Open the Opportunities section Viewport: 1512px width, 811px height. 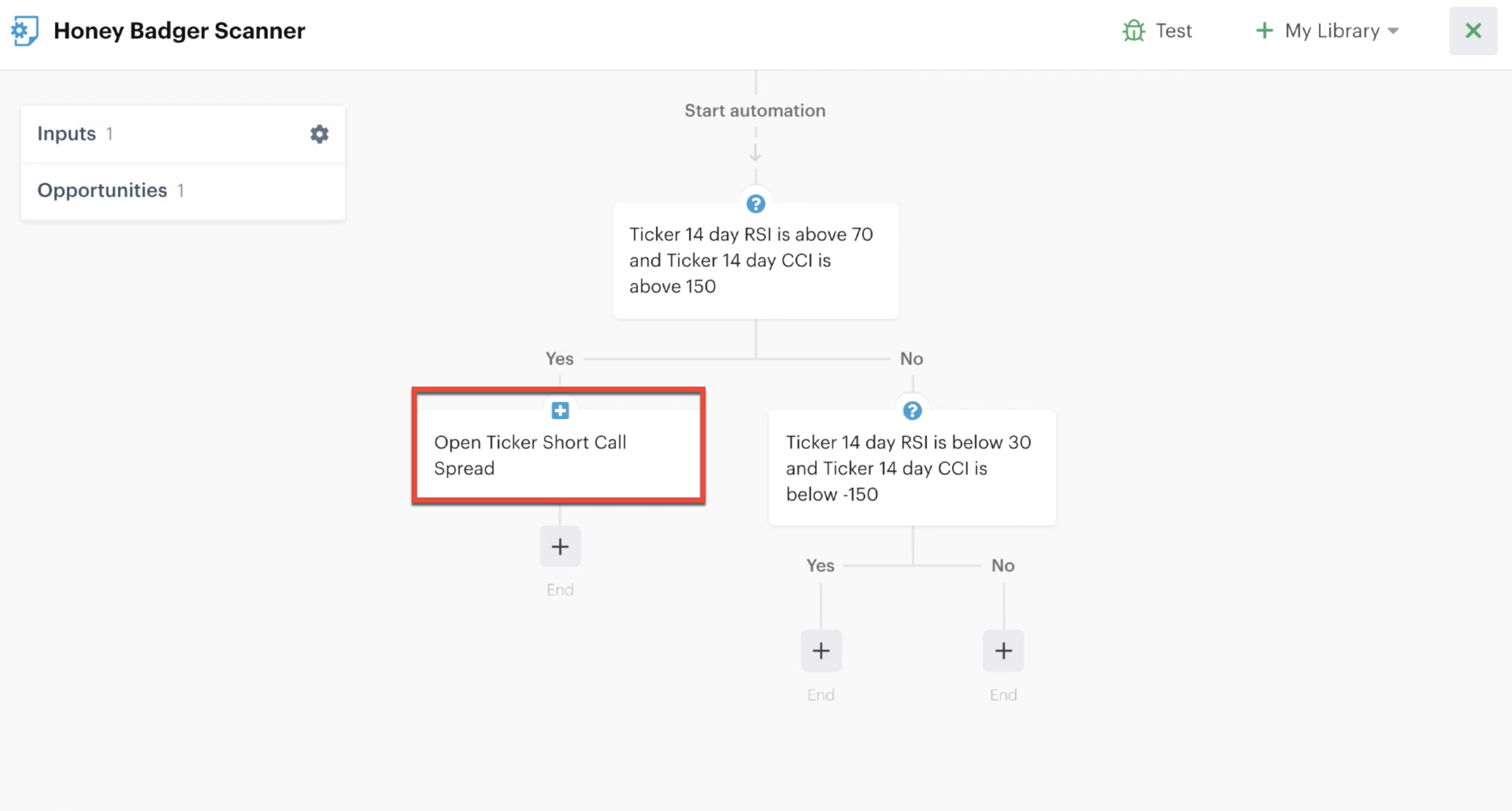[x=183, y=190]
